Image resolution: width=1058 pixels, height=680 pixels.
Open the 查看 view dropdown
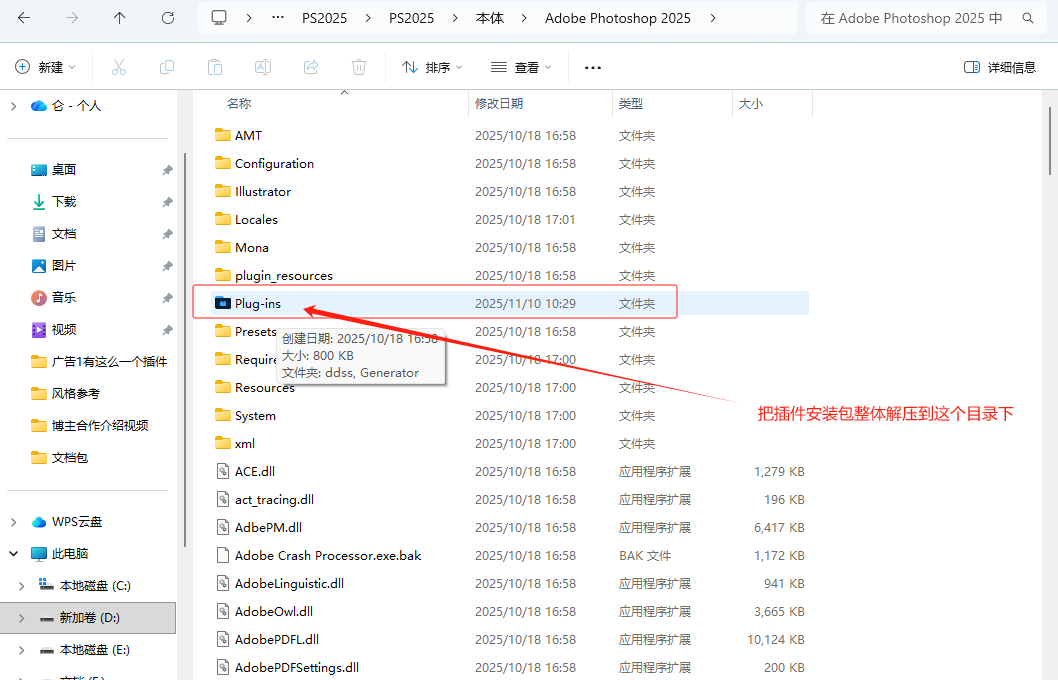coord(521,67)
